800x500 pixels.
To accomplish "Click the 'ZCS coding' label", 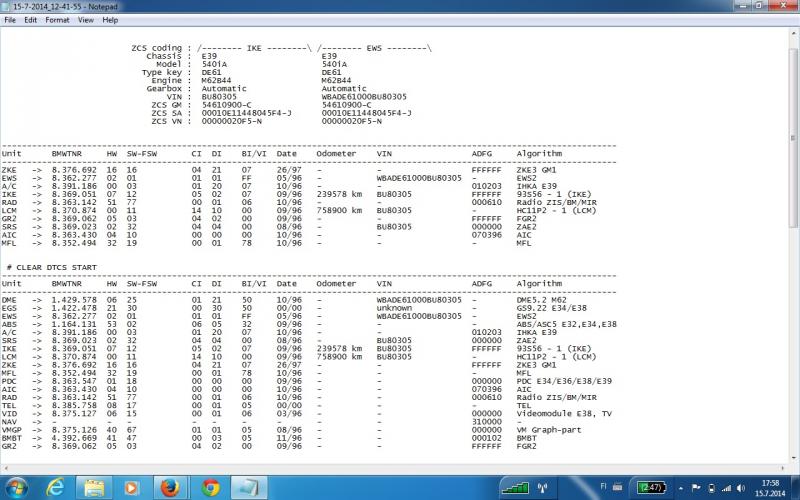I will point(156,48).
